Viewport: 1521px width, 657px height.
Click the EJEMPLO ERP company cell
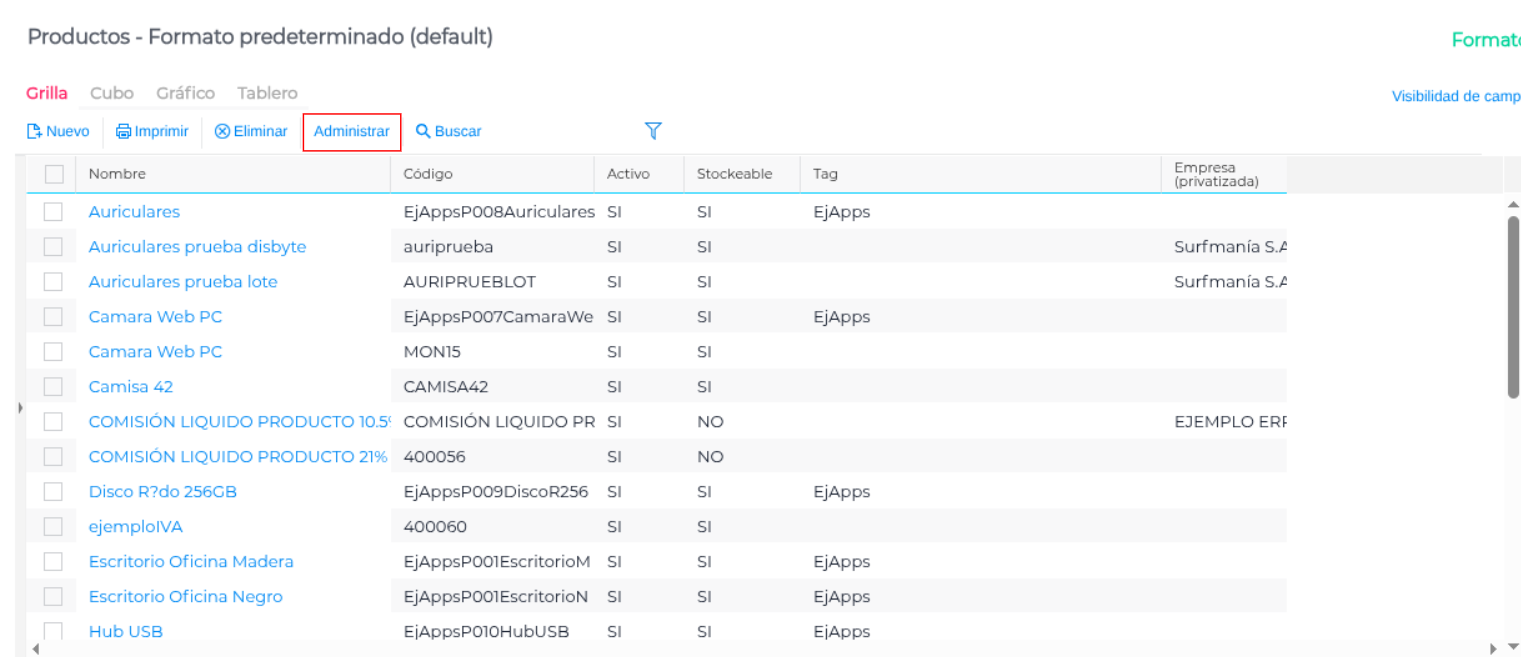click(x=1230, y=422)
